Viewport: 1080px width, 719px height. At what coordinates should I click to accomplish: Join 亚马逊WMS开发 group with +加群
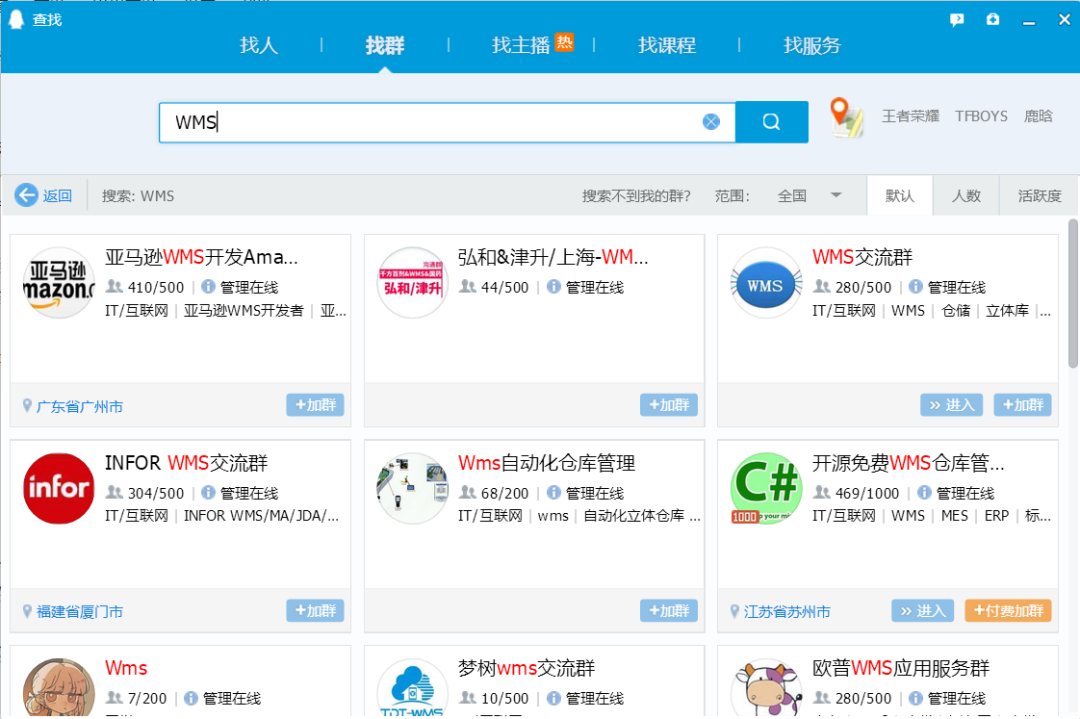click(315, 405)
